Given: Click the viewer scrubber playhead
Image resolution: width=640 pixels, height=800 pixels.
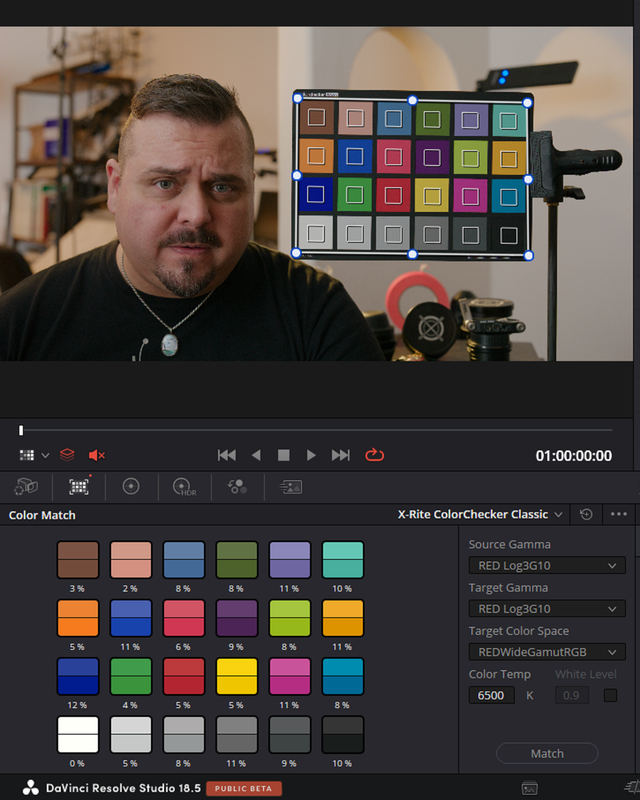Looking at the screenshot, I should [x=21, y=431].
